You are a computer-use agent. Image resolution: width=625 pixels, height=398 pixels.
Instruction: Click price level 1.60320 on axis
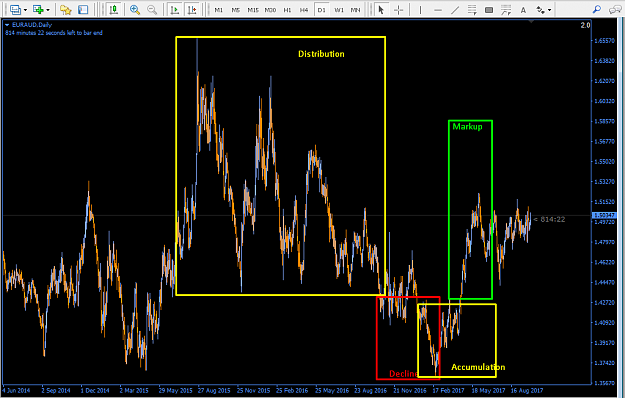(x=605, y=101)
